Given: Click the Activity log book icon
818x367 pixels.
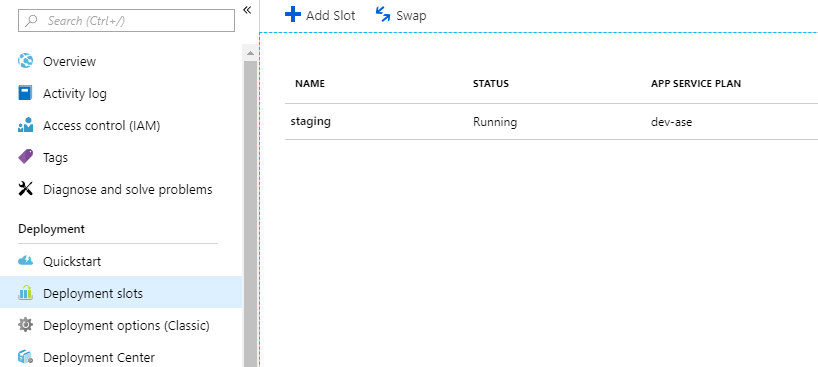Looking at the screenshot, I should click(x=26, y=93).
